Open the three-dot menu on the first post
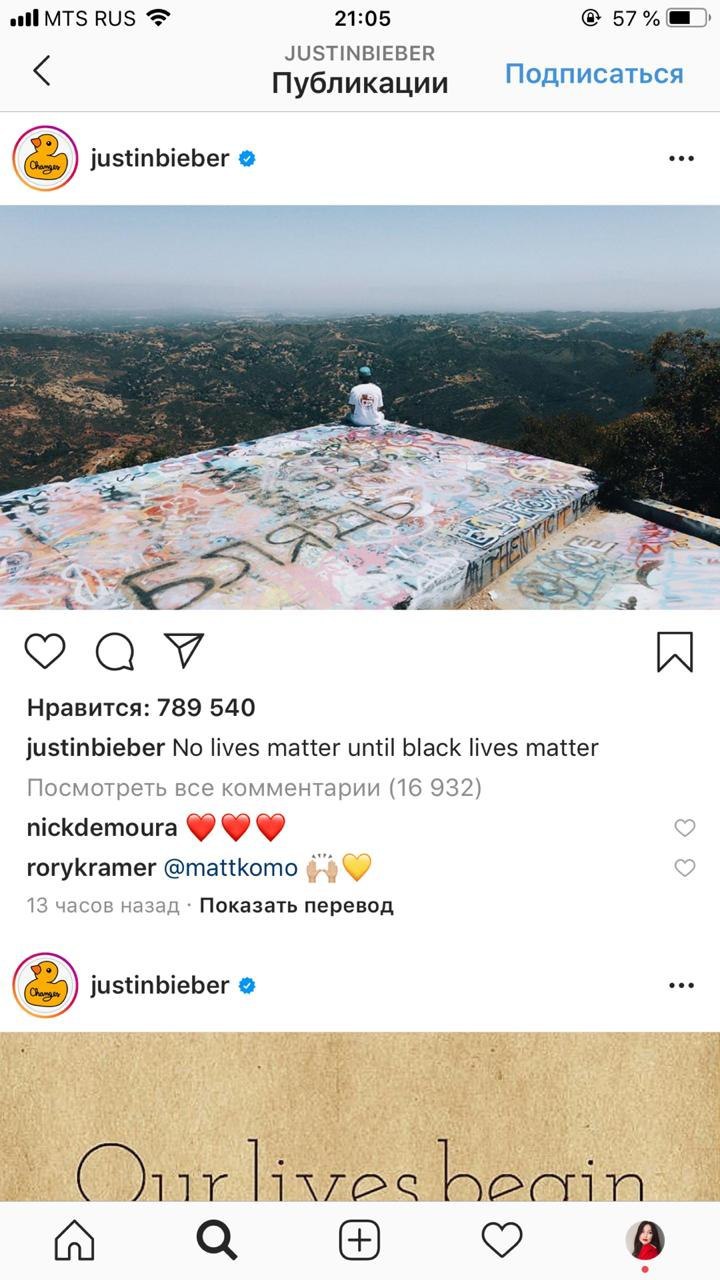This screenshot has height=1280, width=720. click(x=681, y=158)
